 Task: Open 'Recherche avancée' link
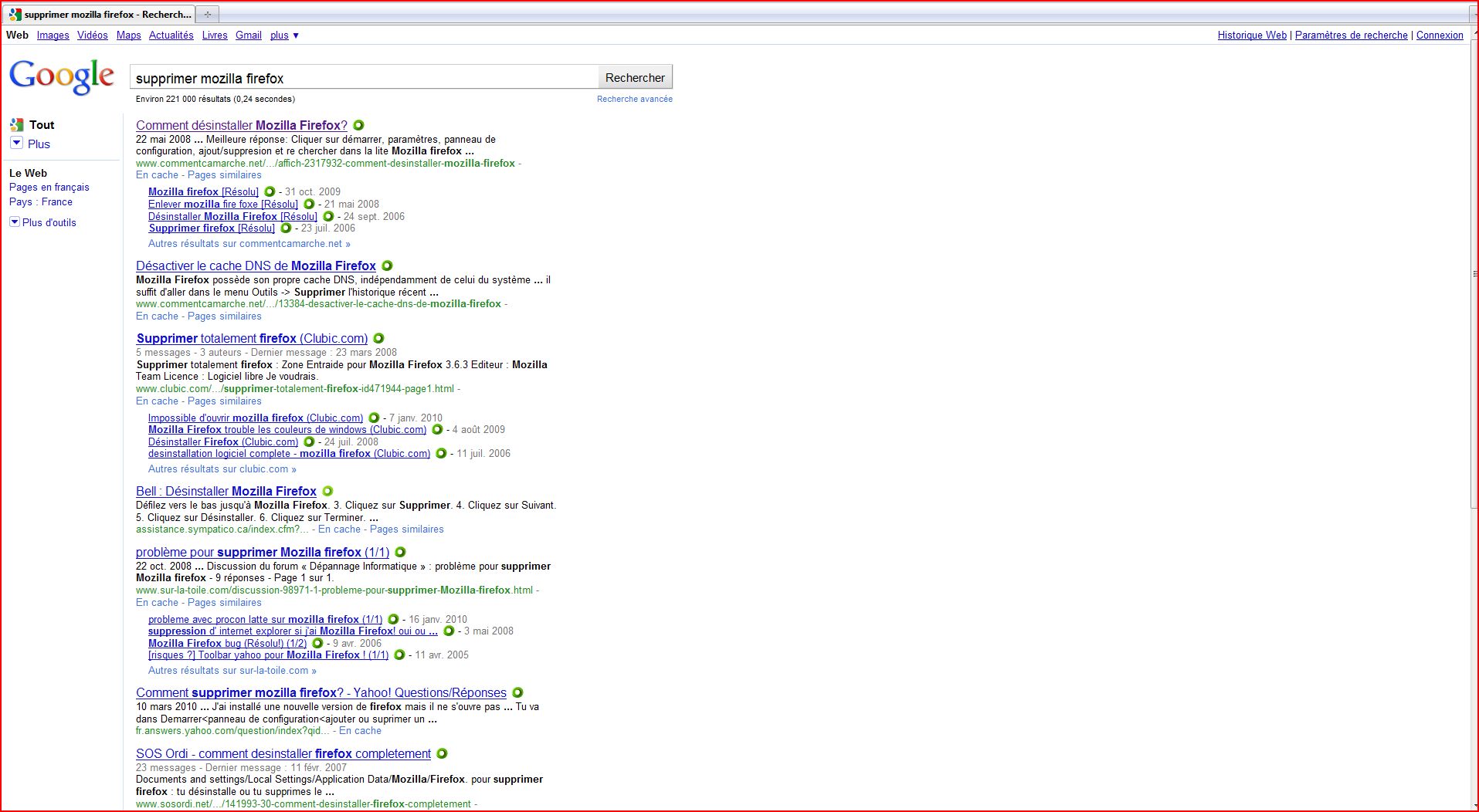tap(635, 99)
